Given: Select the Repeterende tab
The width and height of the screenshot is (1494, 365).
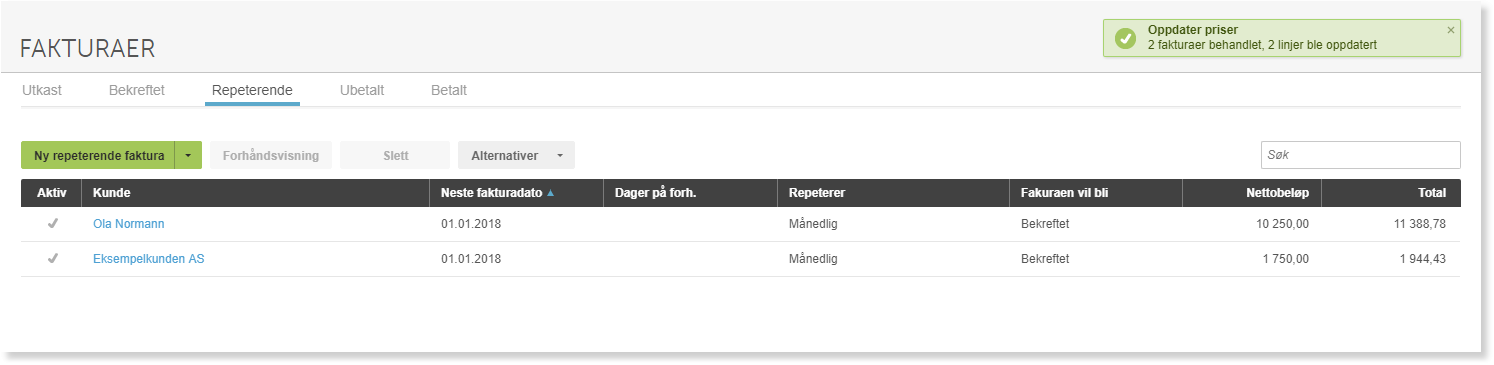Looking at the screenshot, I should 252,90.
